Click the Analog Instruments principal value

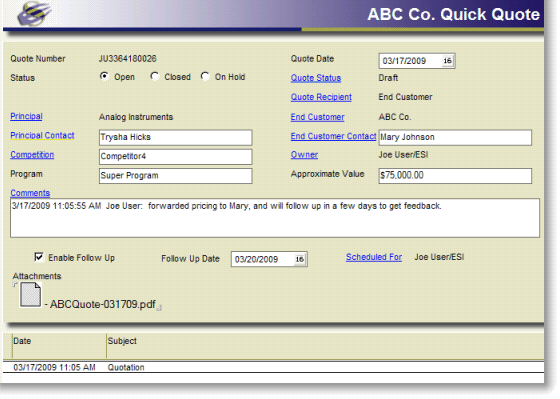(136, 117)
